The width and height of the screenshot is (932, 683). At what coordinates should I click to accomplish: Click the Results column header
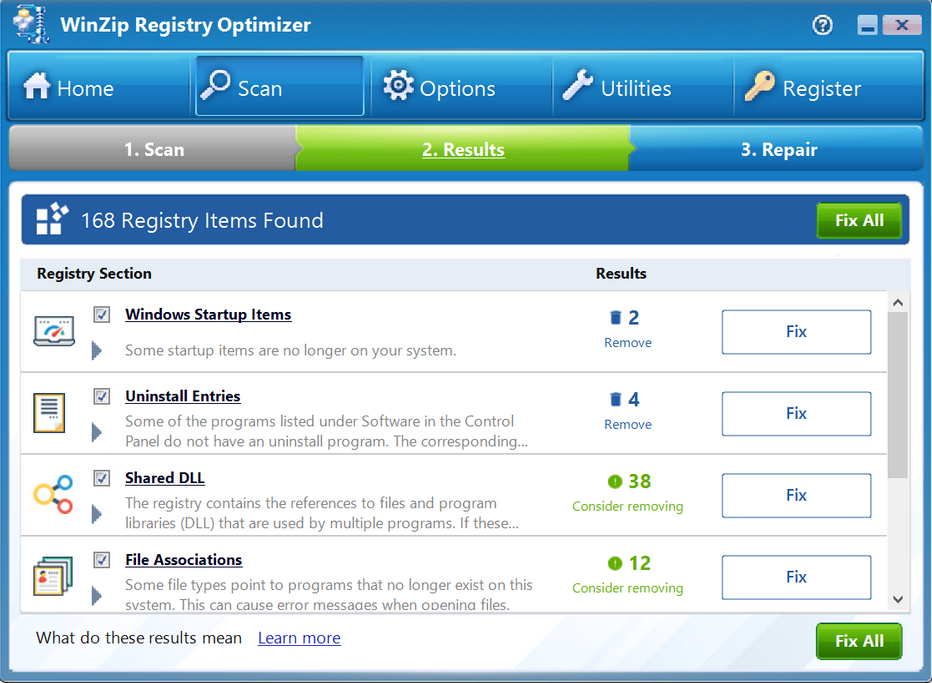pos(621,273)
